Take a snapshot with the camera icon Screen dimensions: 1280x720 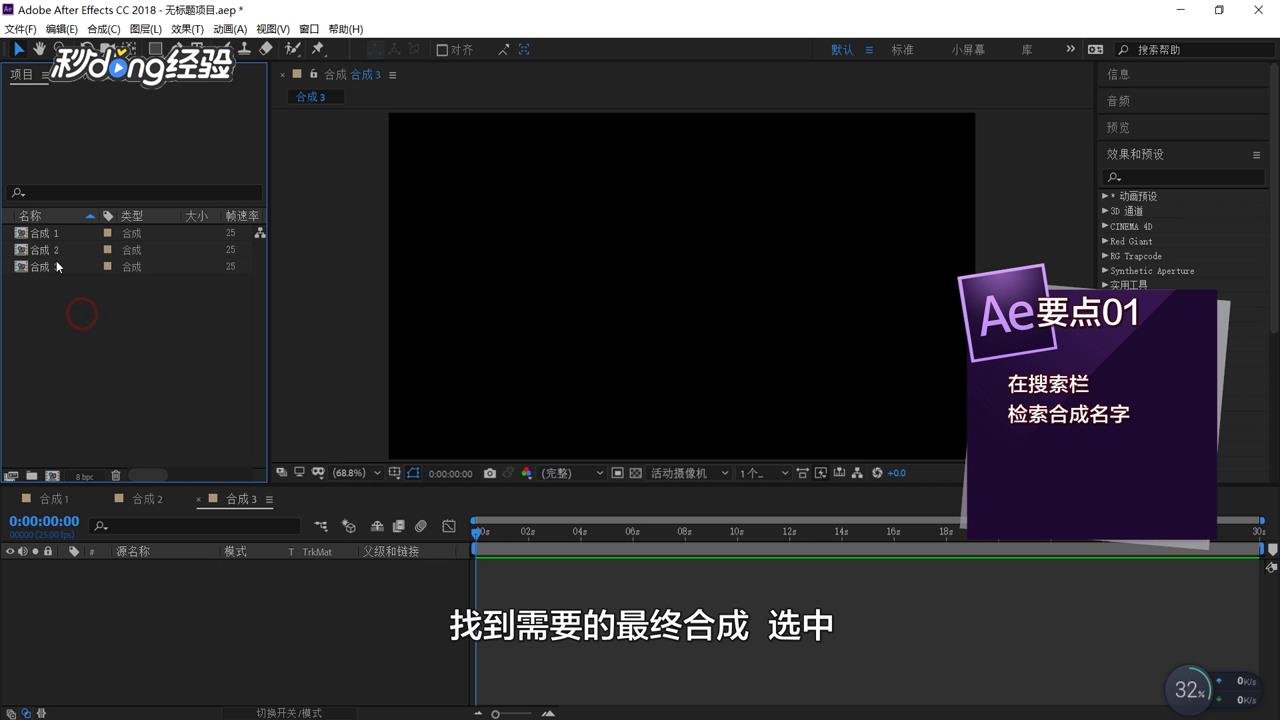pyautogui.click(x=490, y=473)
